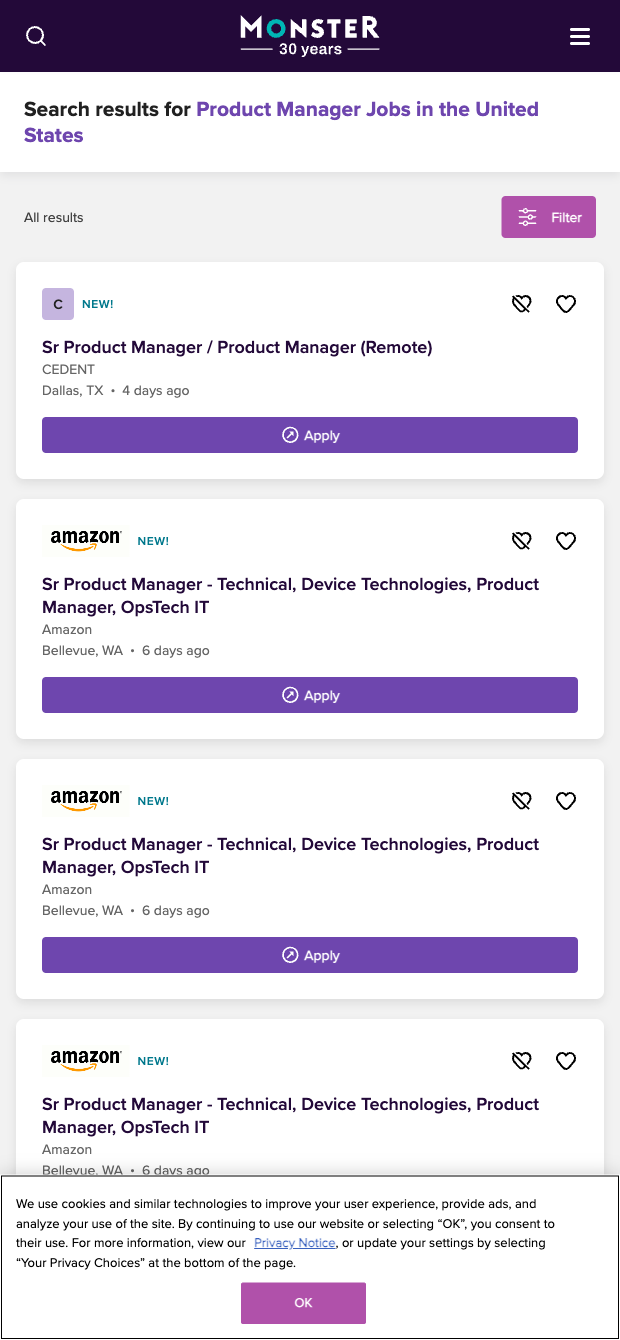Open the Filter options panel
The width and height of the screenshot is (620, 1340).
click(548, 217)
